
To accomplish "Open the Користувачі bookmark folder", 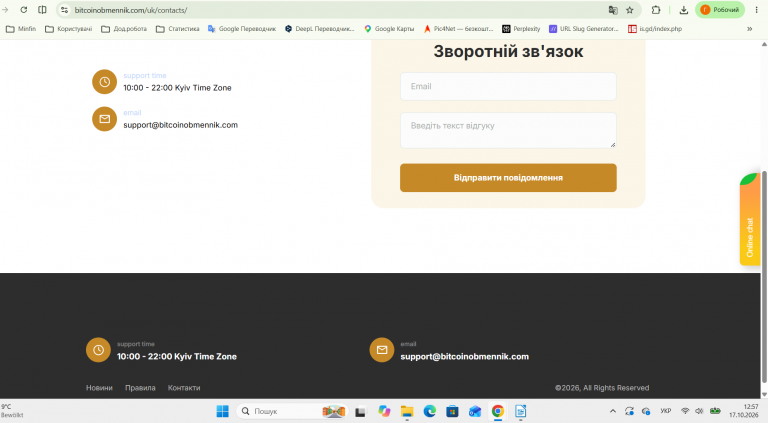I will [69, 29].
